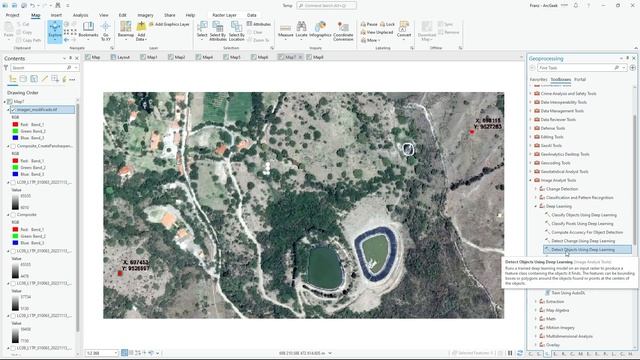640x360 pixels.
Task: Switch Contents to List By Data Source
Action: click(23, 79)
